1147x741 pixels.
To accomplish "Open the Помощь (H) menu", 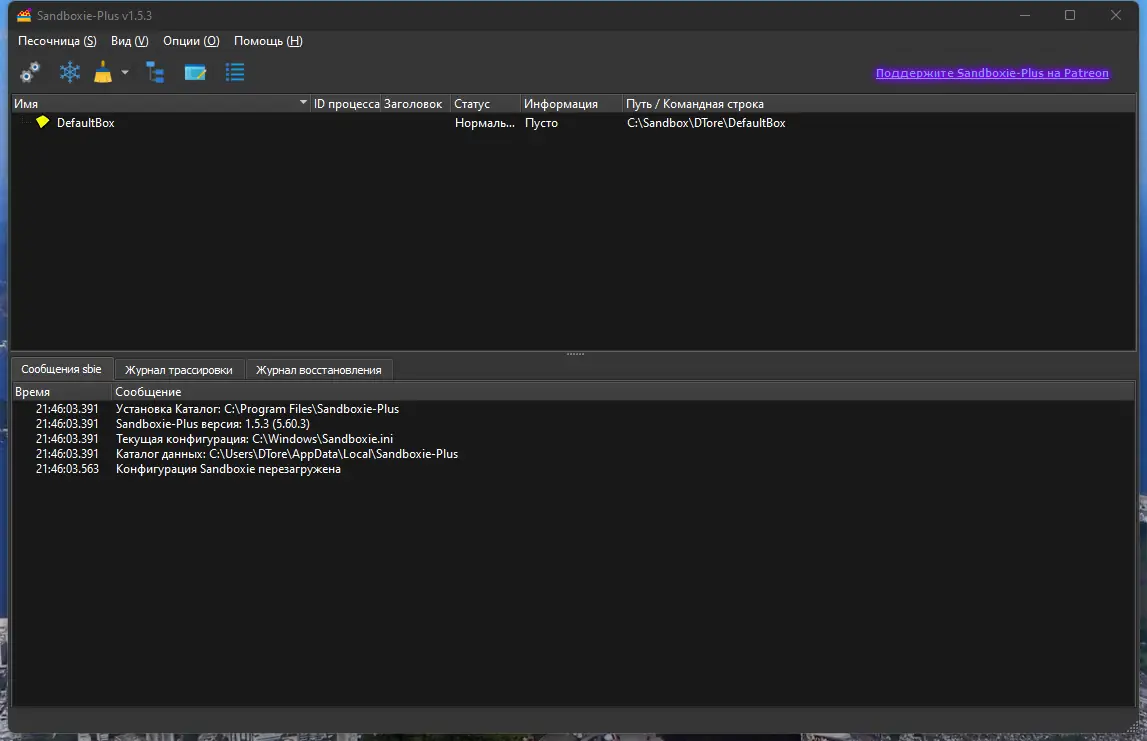I will [x=268, y=41].
